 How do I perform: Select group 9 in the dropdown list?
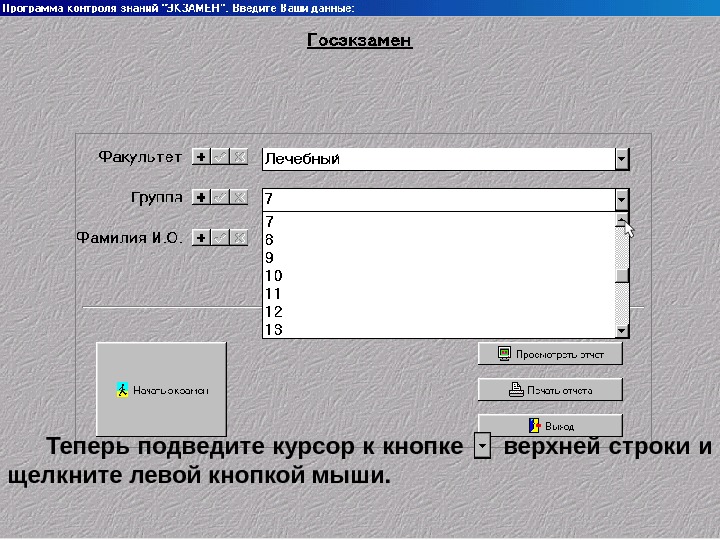point(439,258)
